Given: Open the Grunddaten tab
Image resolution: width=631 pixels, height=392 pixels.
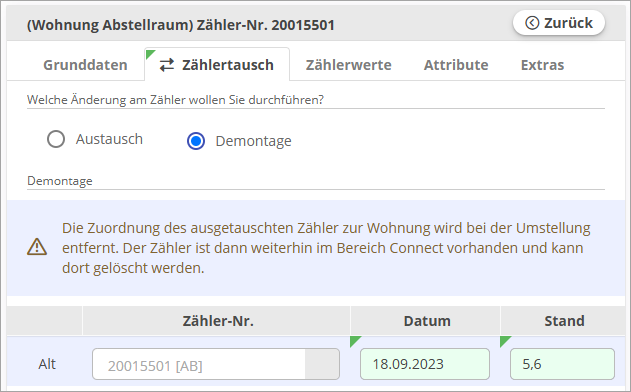Looking at the screenshot, I should pyautogui.click(x=85, y=65).
